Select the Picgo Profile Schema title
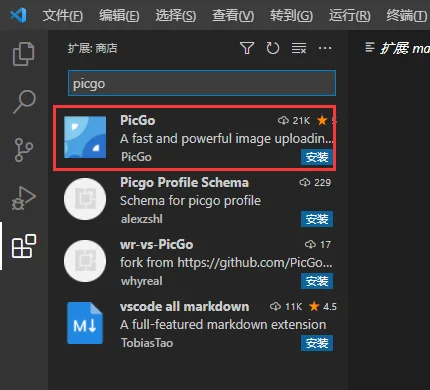Screen dimensions: 430x390 click(x=184, y=183)
